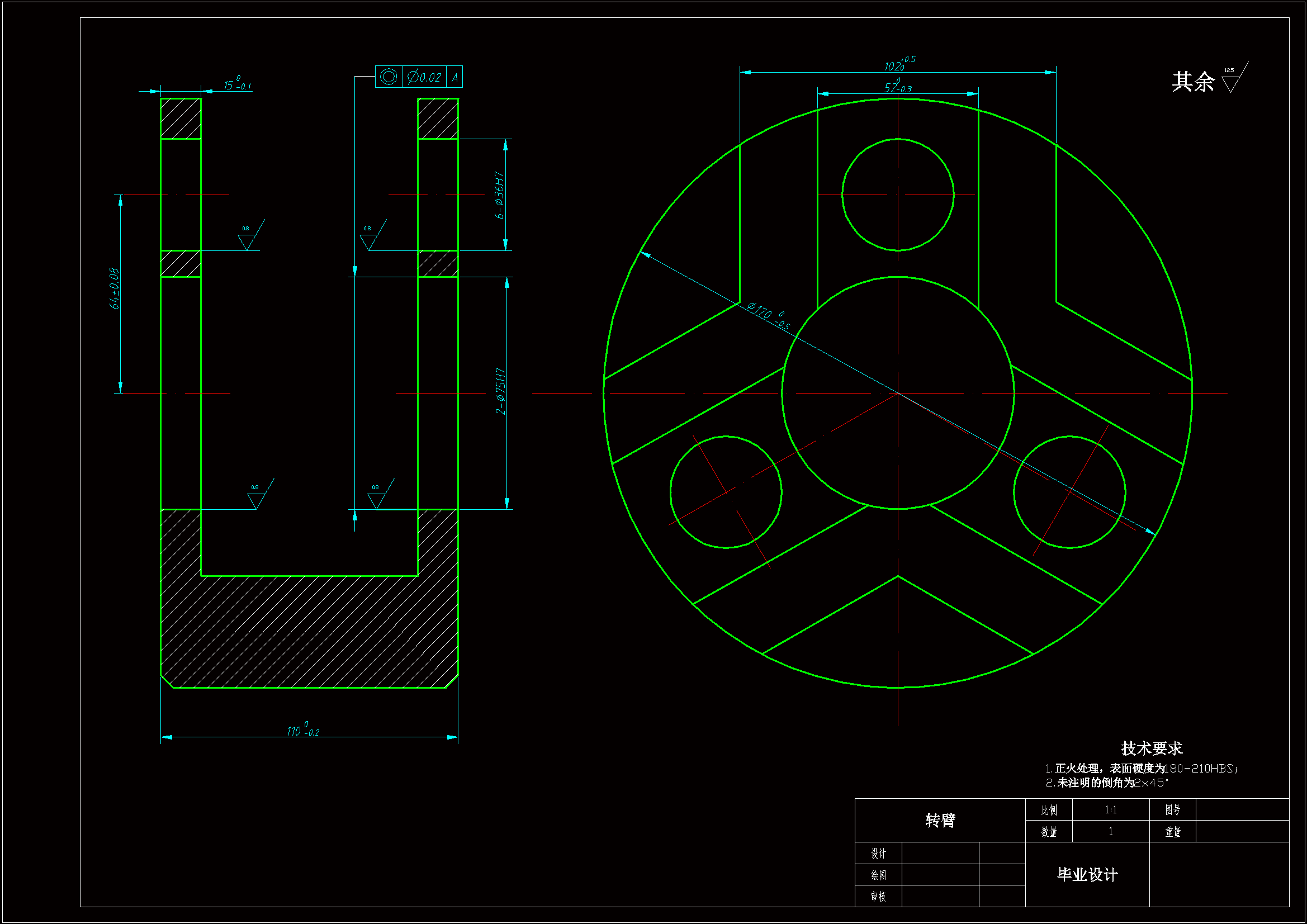Click the 毕业设计 title block text
The image size is (1307, 924).
coord(1087,874)
